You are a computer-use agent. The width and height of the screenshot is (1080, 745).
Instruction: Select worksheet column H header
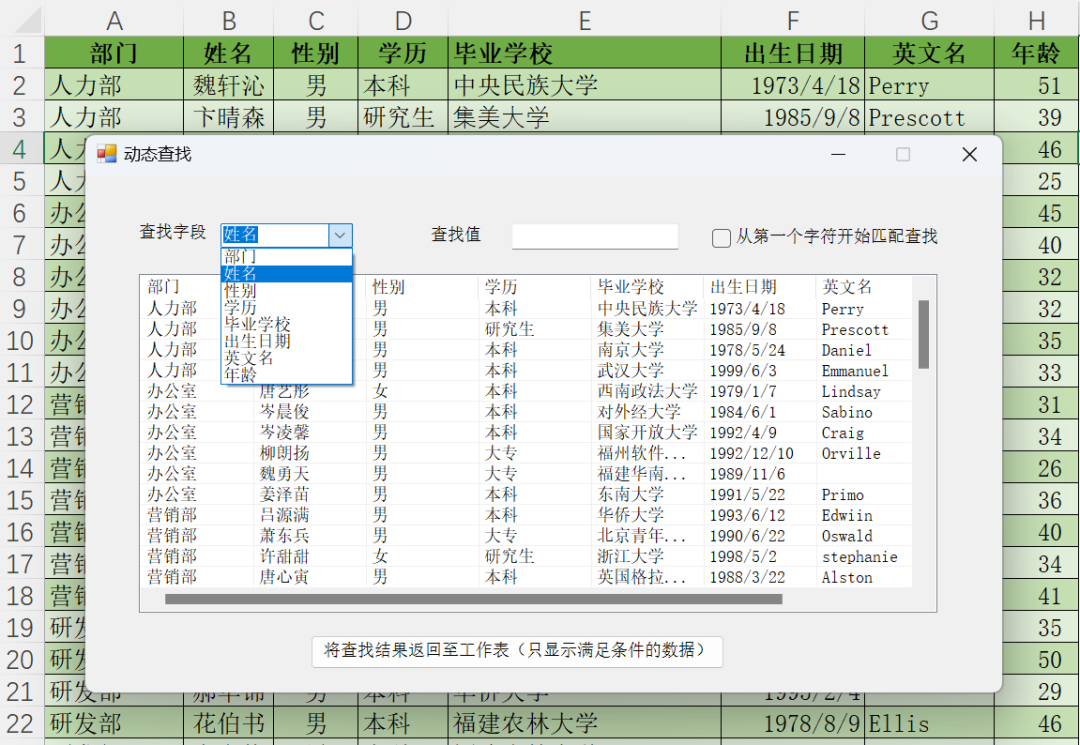point(1037,19)
